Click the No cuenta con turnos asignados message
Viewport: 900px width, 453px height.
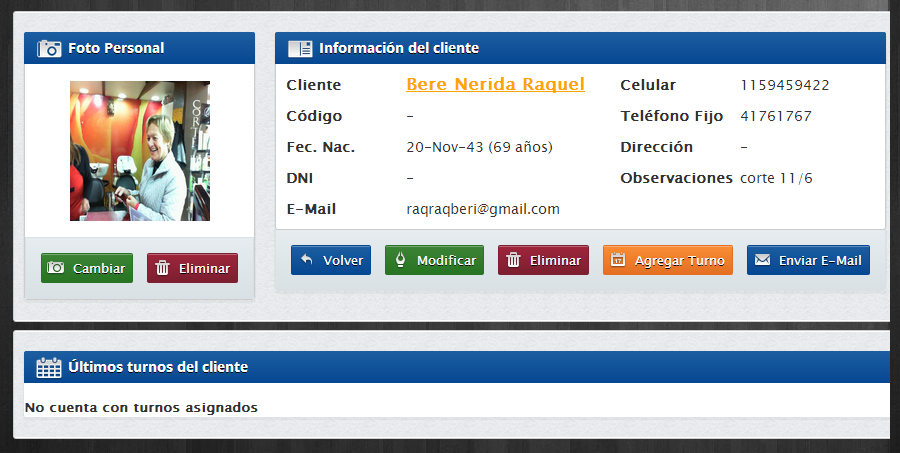click(x=141, y=407)
